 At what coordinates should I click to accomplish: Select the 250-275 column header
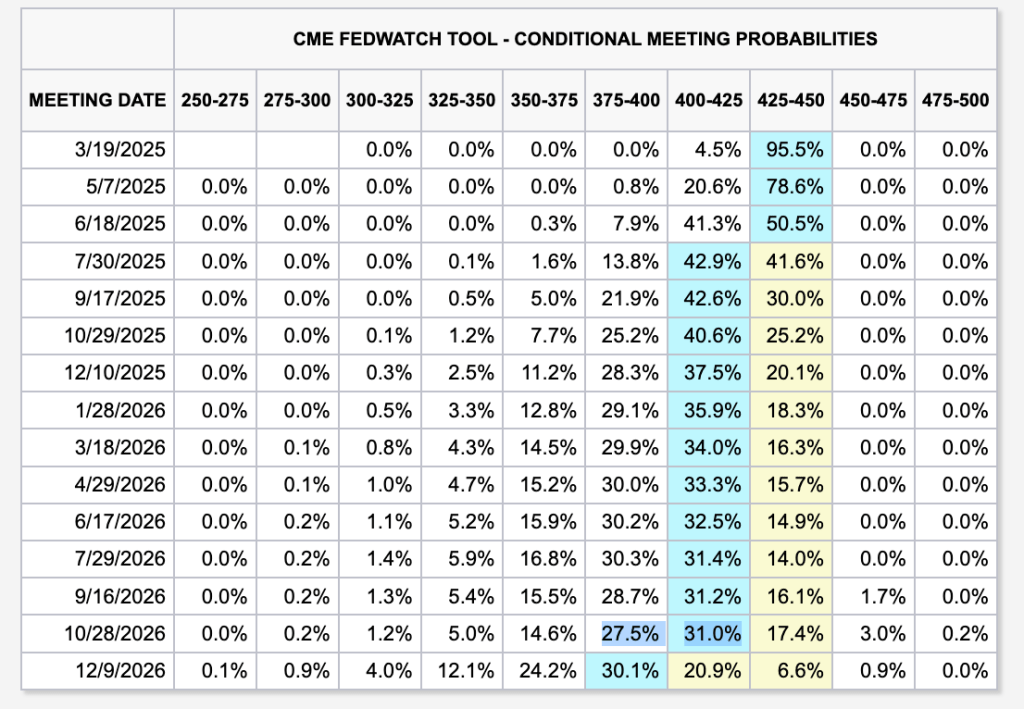[215, 100]
